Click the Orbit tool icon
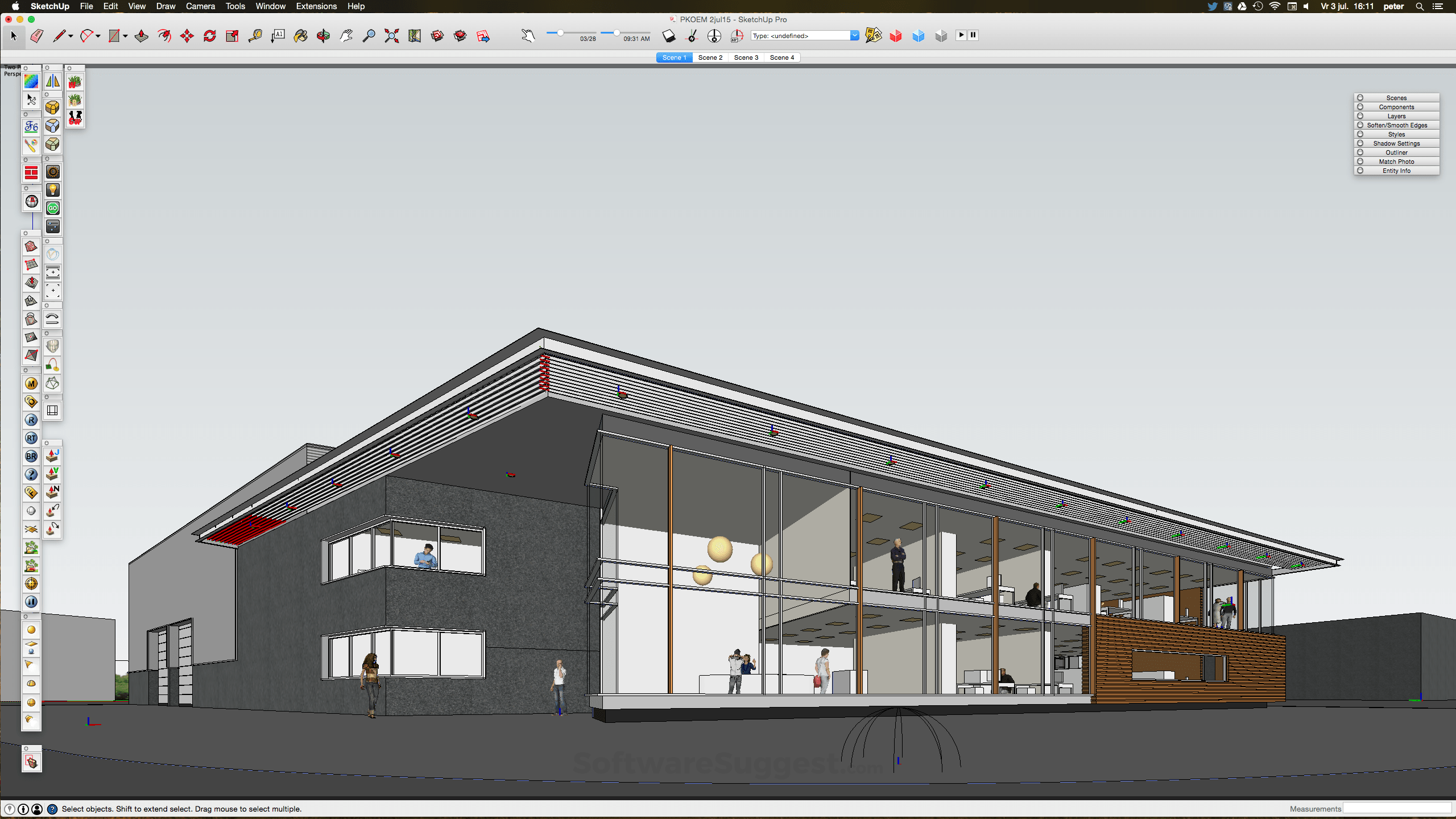 click(x=322, y=36)
